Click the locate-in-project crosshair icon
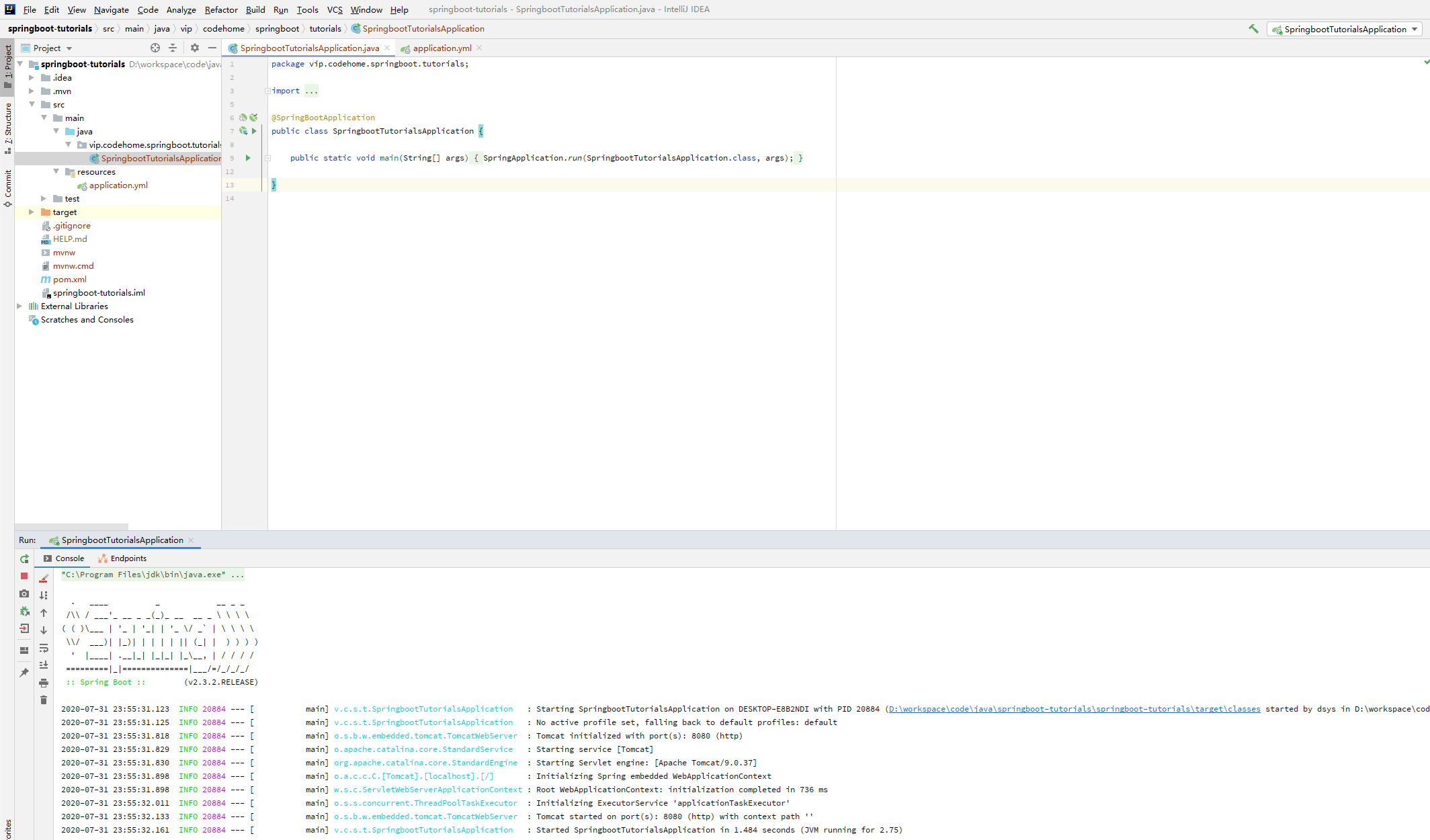1430x840 pixels. (155, 48)
